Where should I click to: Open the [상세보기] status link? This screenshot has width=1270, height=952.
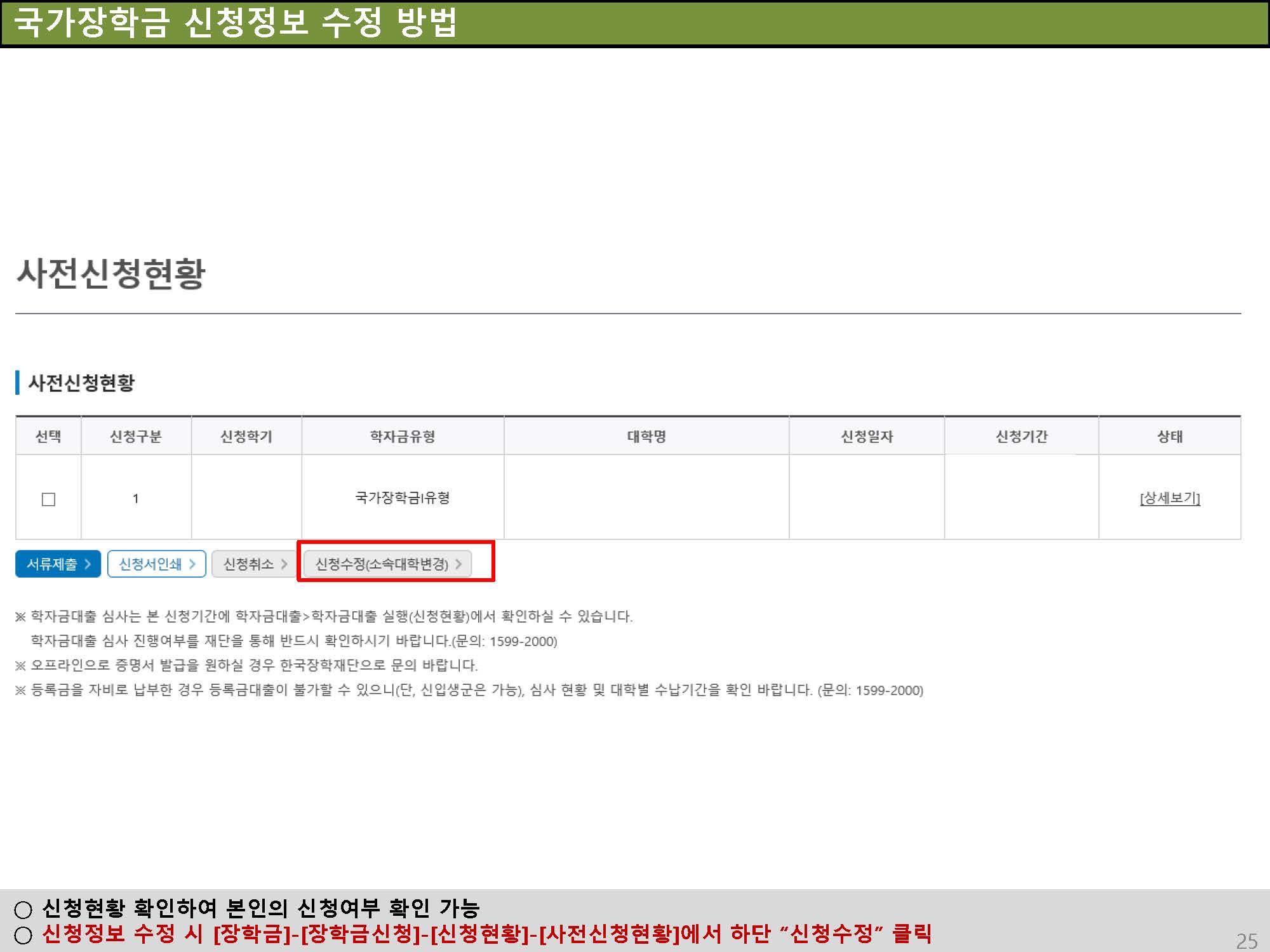tap(1170, 498)
